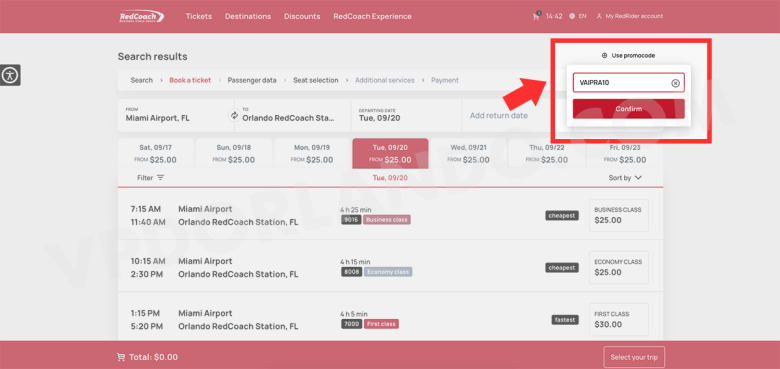780x369 pixels.
Task: Select the Sat, 09/17 date tab
Action: click(x=155, y=154)
